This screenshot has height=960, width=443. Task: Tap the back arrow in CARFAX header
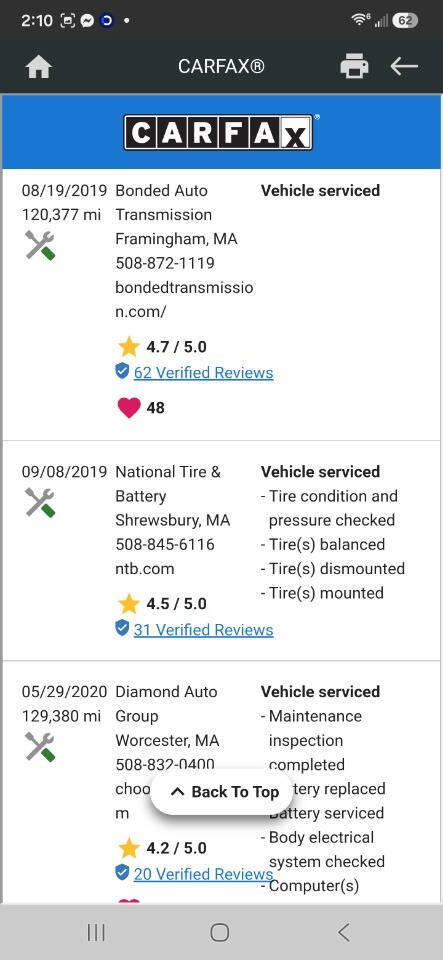tap(404, 66)
